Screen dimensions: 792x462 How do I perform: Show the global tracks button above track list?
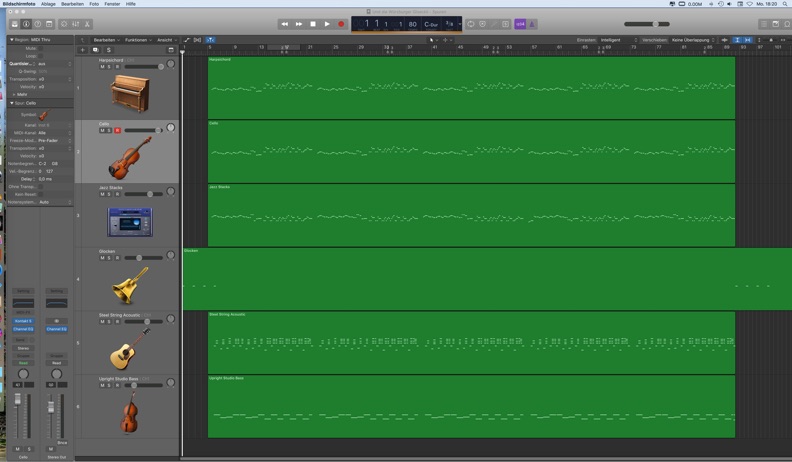[171, 50]
